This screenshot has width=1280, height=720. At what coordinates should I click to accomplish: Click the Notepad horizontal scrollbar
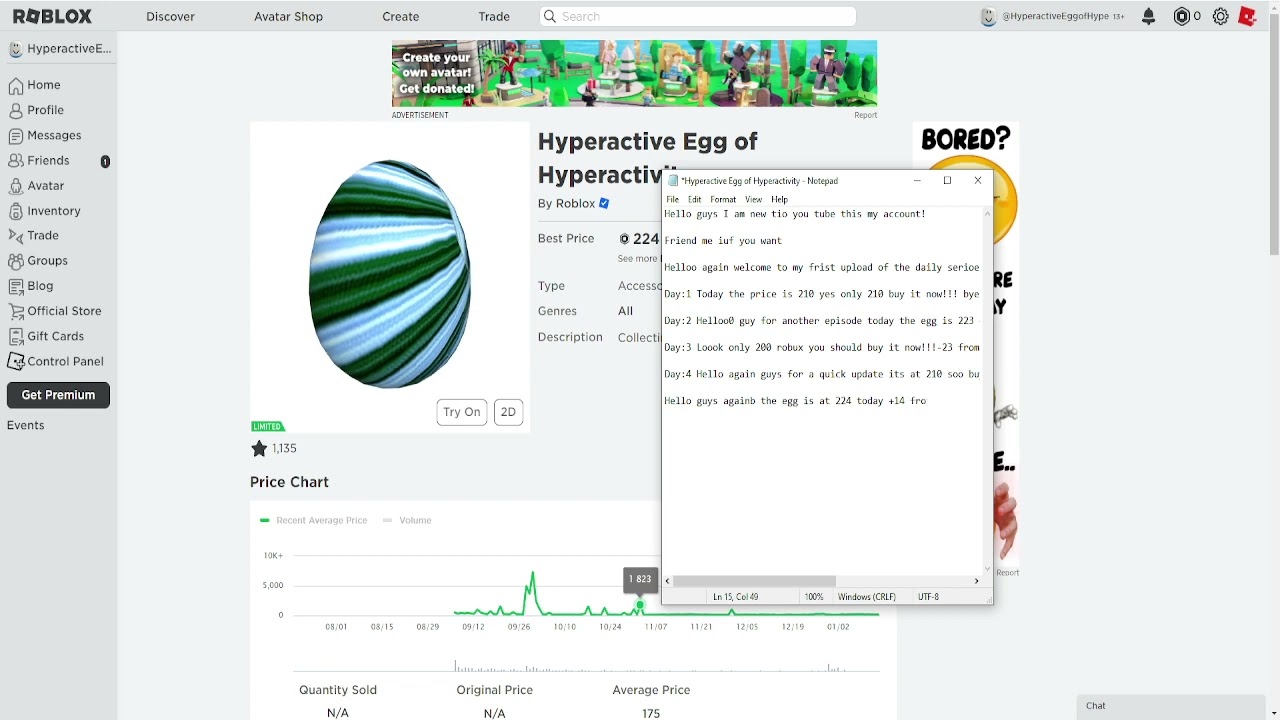point(755,581)
